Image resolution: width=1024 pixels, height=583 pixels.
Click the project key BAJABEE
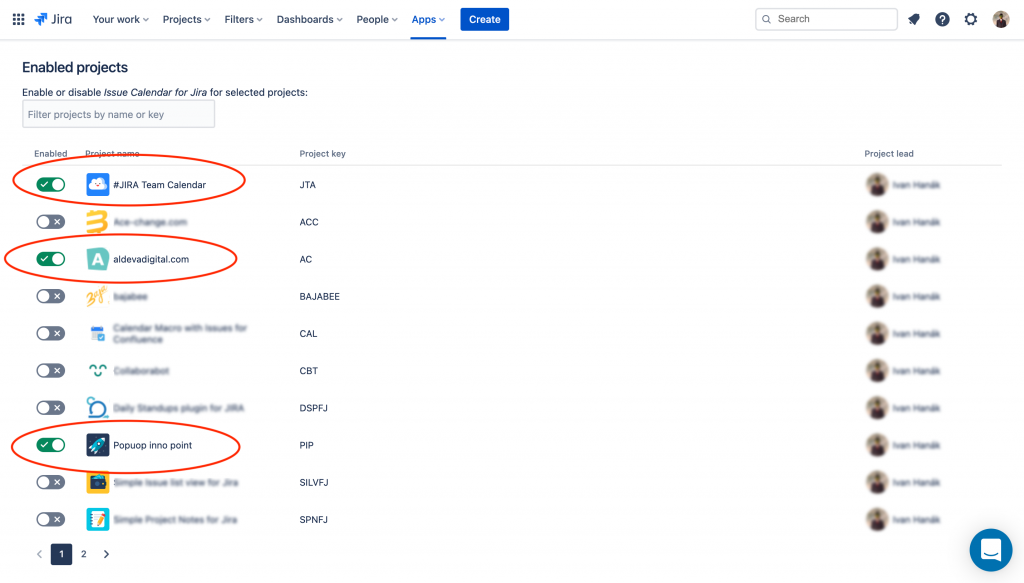[319, 296]
